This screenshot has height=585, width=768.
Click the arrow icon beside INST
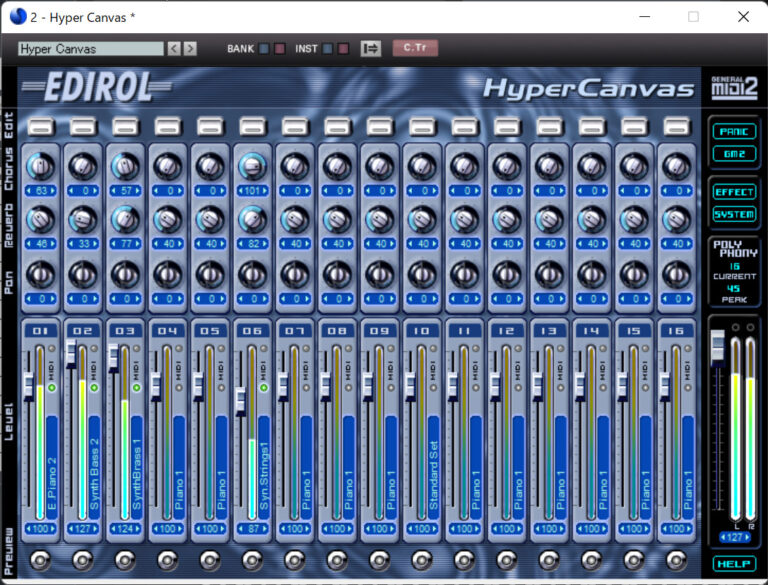[371, 48]
